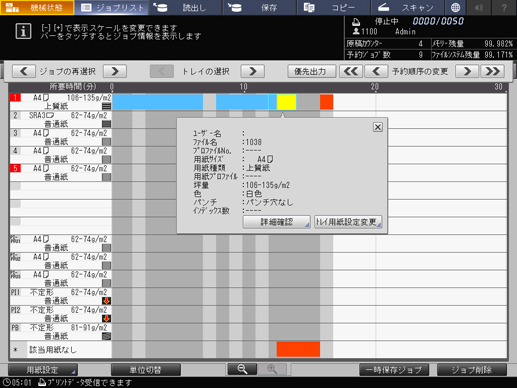Viewport: 517px width, 388px height.
Task: Move job earlier with 予約順序の変更 left arrow
Action: tap(376, 71)
